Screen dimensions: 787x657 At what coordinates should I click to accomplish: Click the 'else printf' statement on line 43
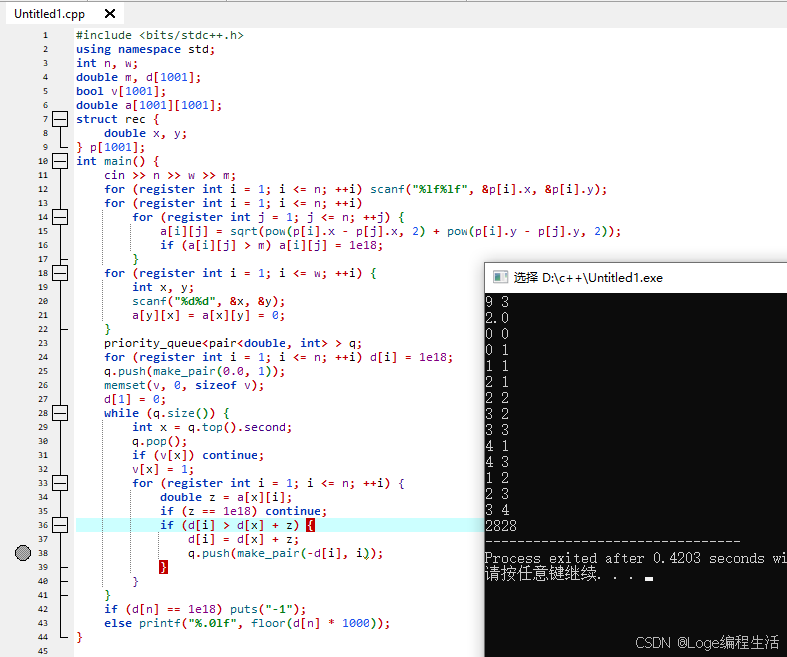click(247, 623)
